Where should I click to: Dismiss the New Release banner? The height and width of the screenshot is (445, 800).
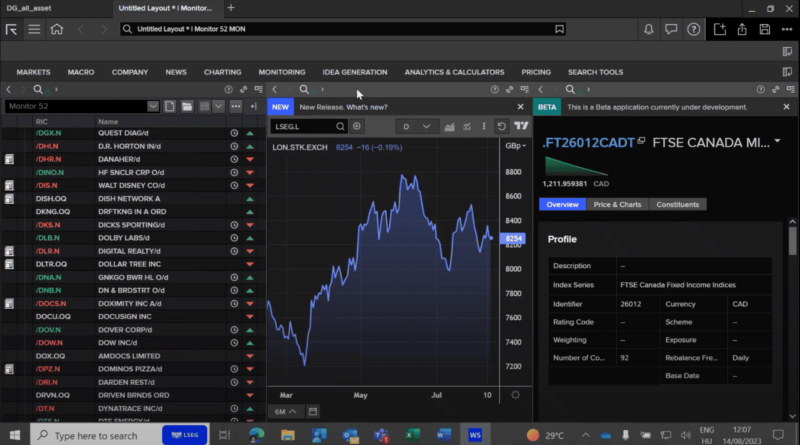click(x=520, y=107)
